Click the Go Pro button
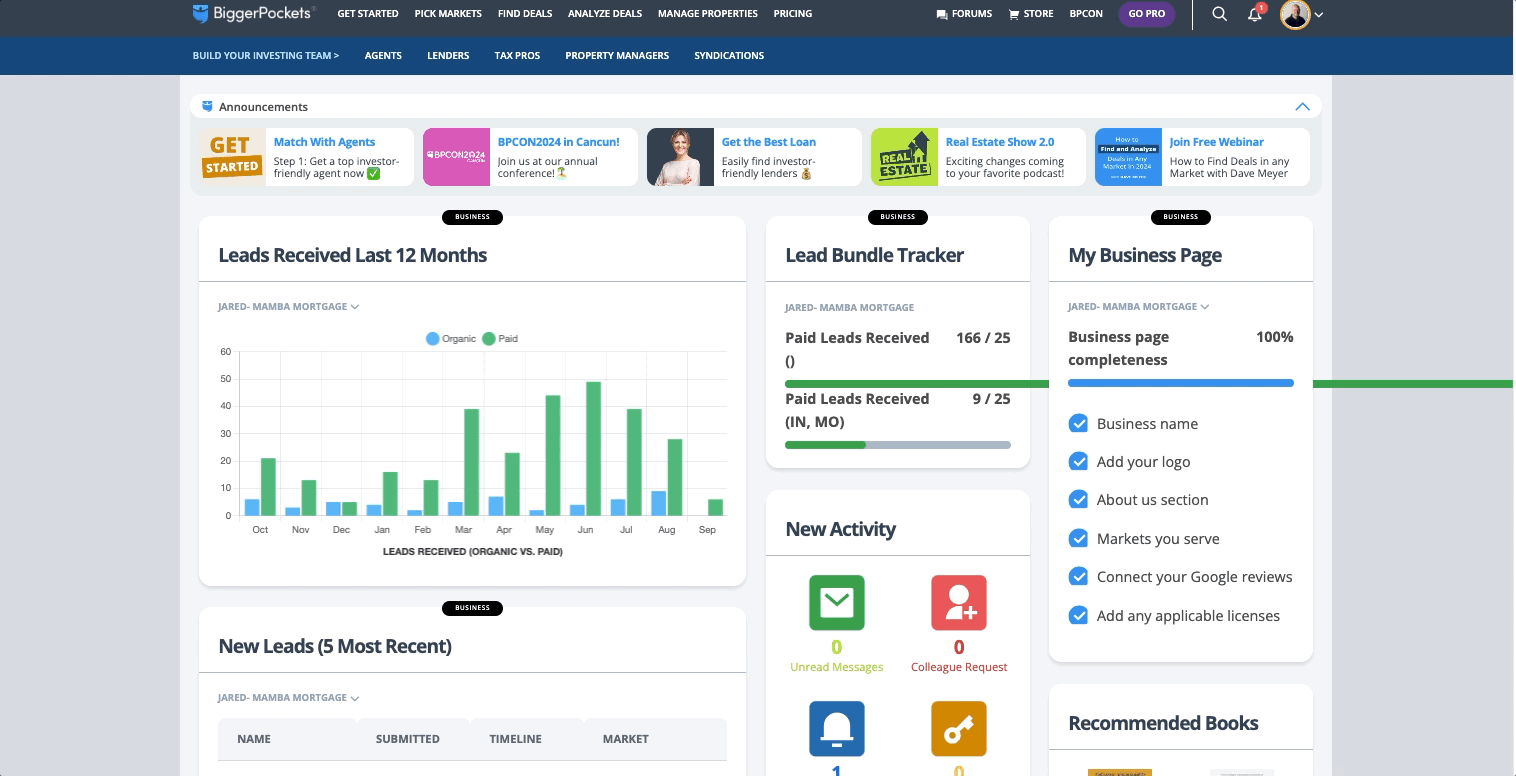Screen dimensions: 1516x776 [1146, 14]
